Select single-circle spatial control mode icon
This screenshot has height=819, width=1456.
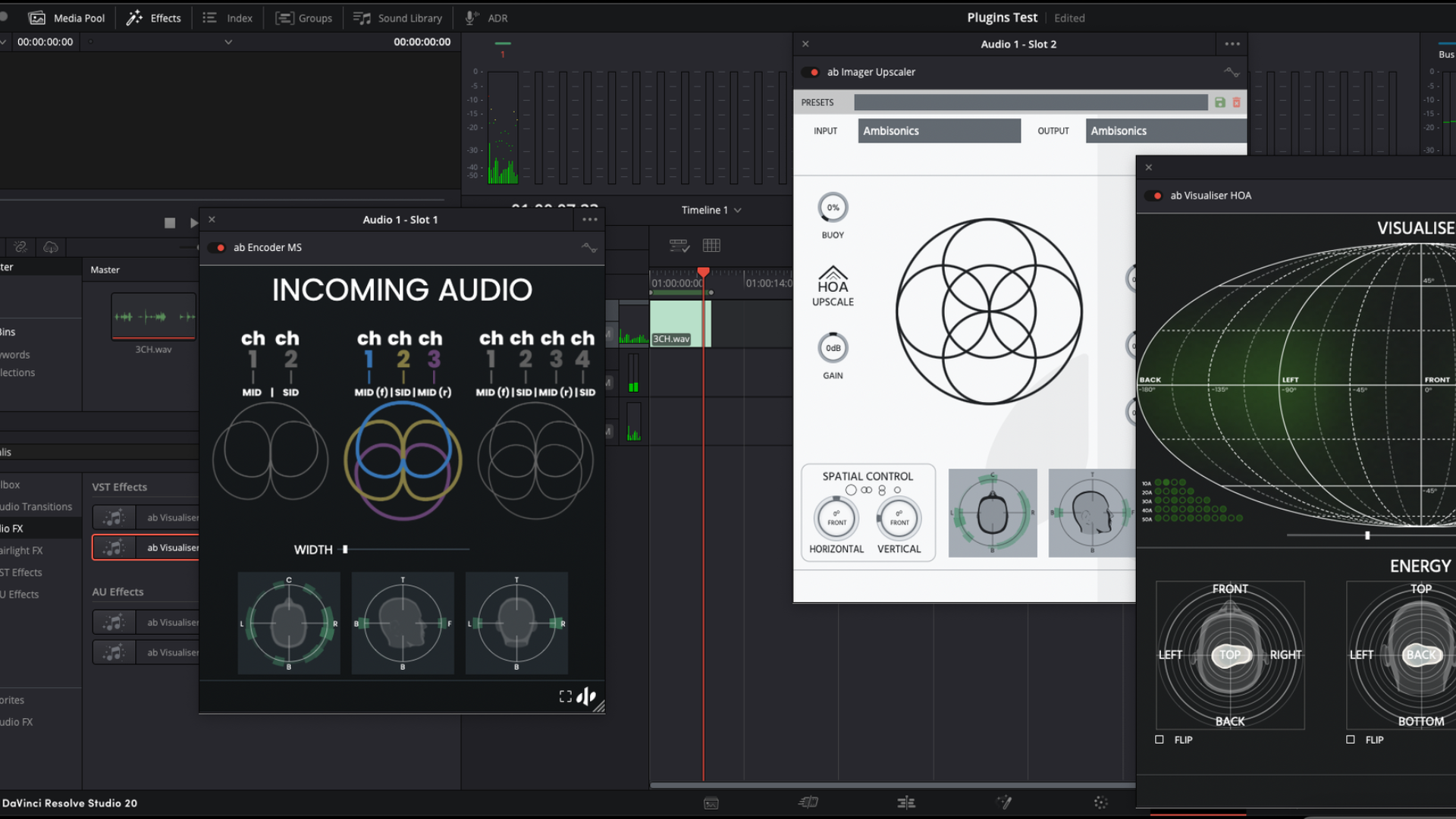pyautogui.click(x=851, y=491)
